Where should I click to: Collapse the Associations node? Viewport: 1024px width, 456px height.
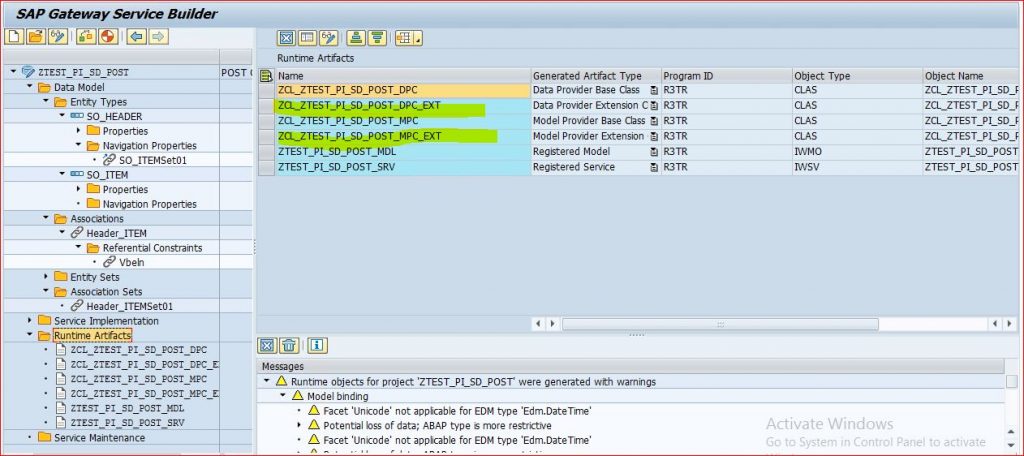46,218
